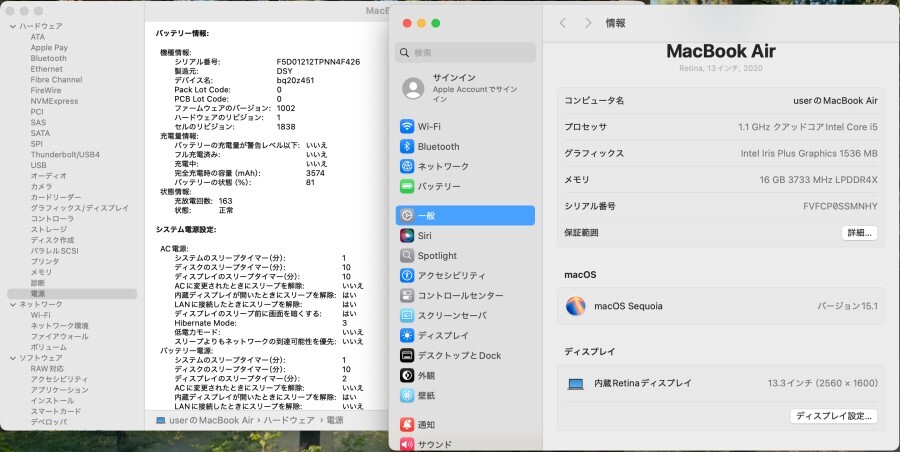The width and height of the screenshot is (900, 452).
Task: Click 16 GB 3733 MHz LPDDR4X memory value
Action: pos(818,180)
